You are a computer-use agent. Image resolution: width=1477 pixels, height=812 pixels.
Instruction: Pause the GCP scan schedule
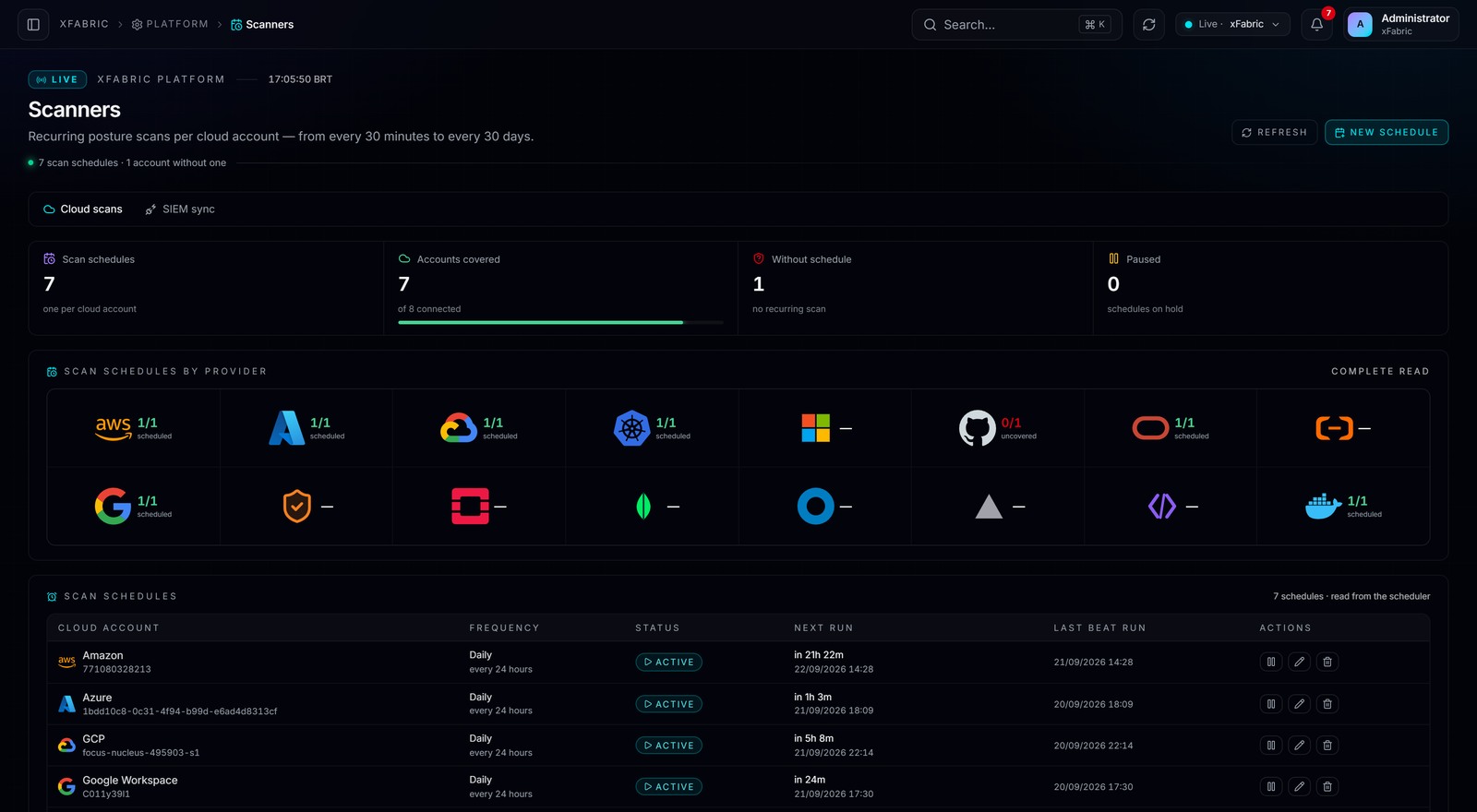click(1271, 746)
